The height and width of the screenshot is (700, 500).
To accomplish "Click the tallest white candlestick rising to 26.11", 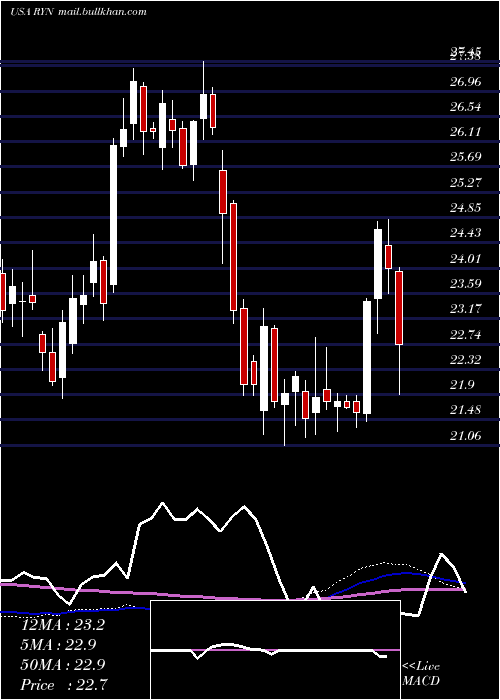I will [x=113, y=215].
